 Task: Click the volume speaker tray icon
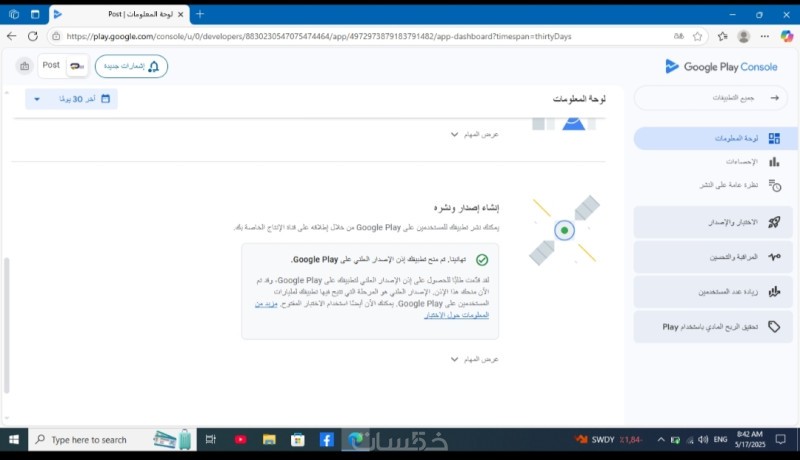(x=703, y=440)
